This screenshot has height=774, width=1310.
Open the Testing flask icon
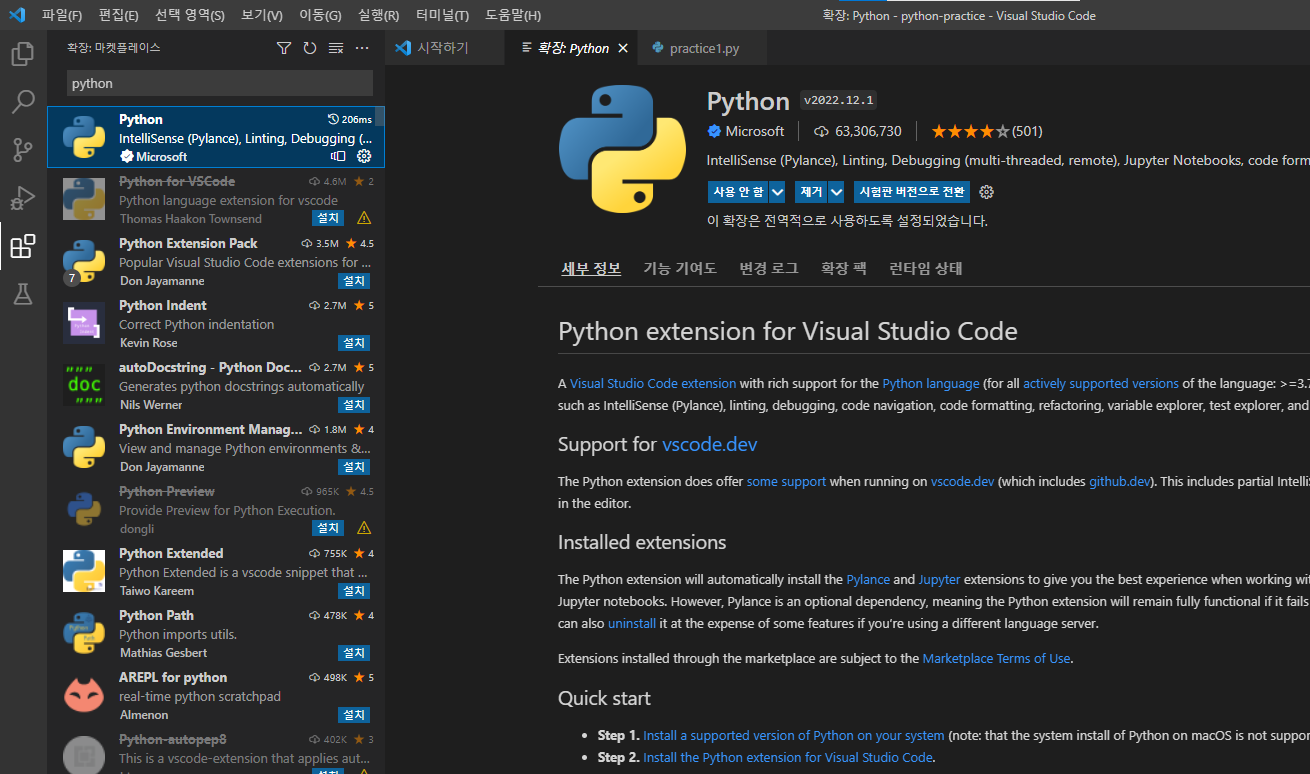23,294
